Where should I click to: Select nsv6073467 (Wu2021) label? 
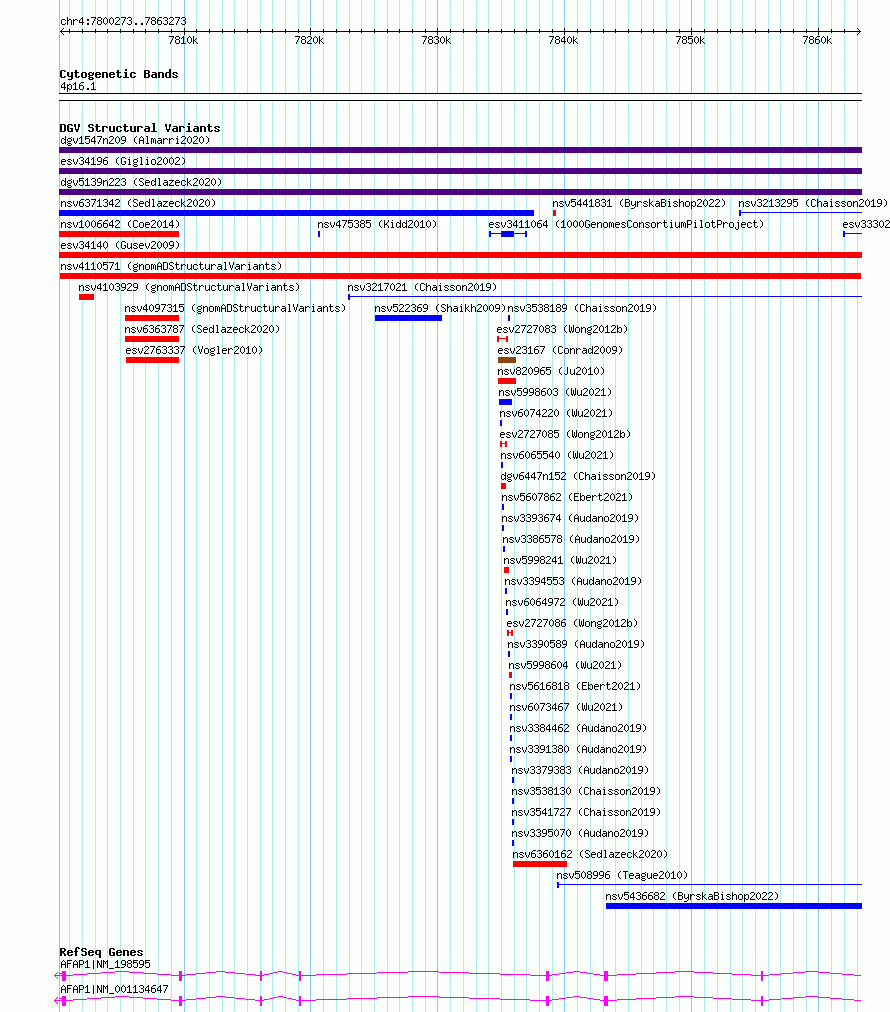[x=566, y=707]
